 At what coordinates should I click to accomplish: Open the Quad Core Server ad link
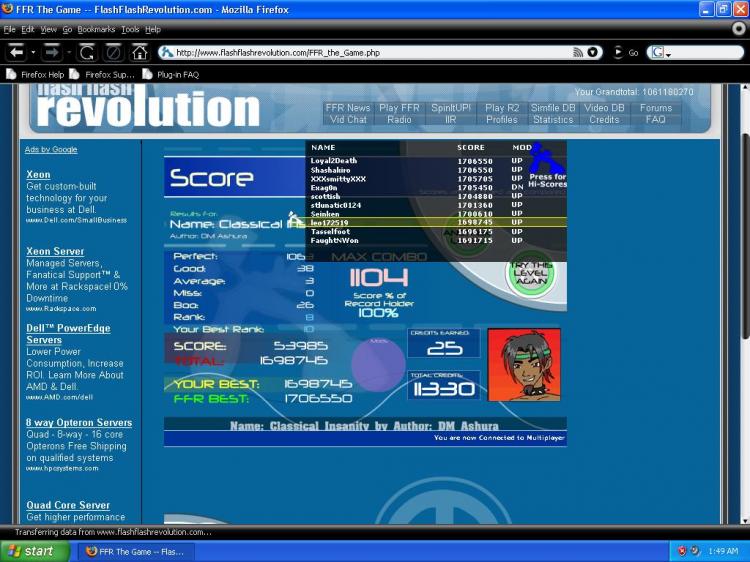[x=68, y=505]
